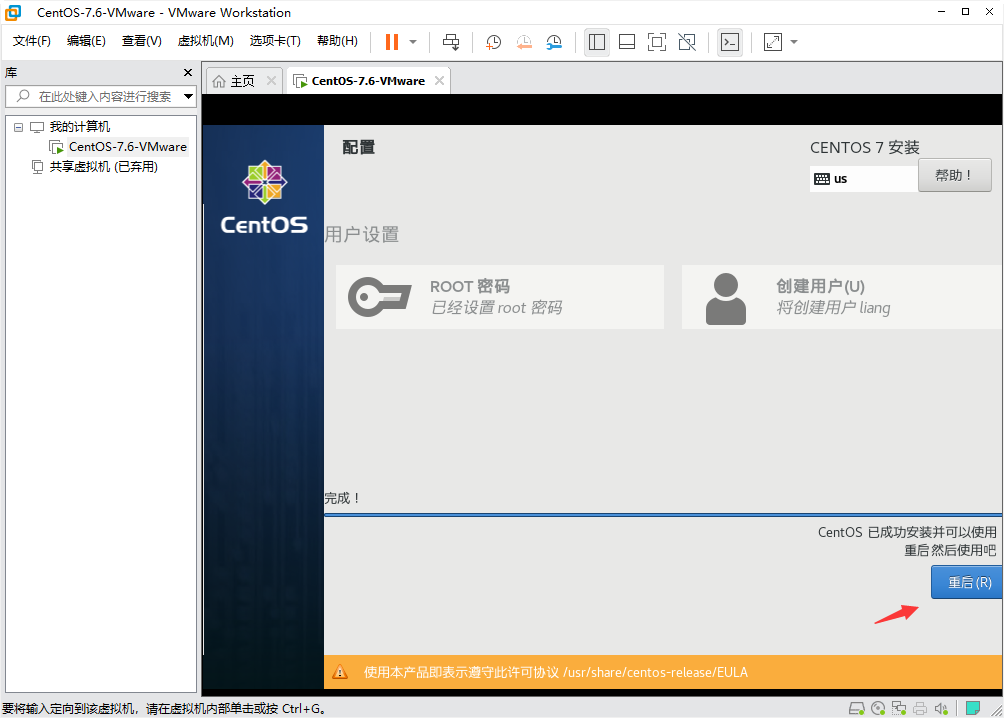Viewport: 1004px width, 718px height.
Task: Click the ROOT password key icon
Action: point(379,297)
